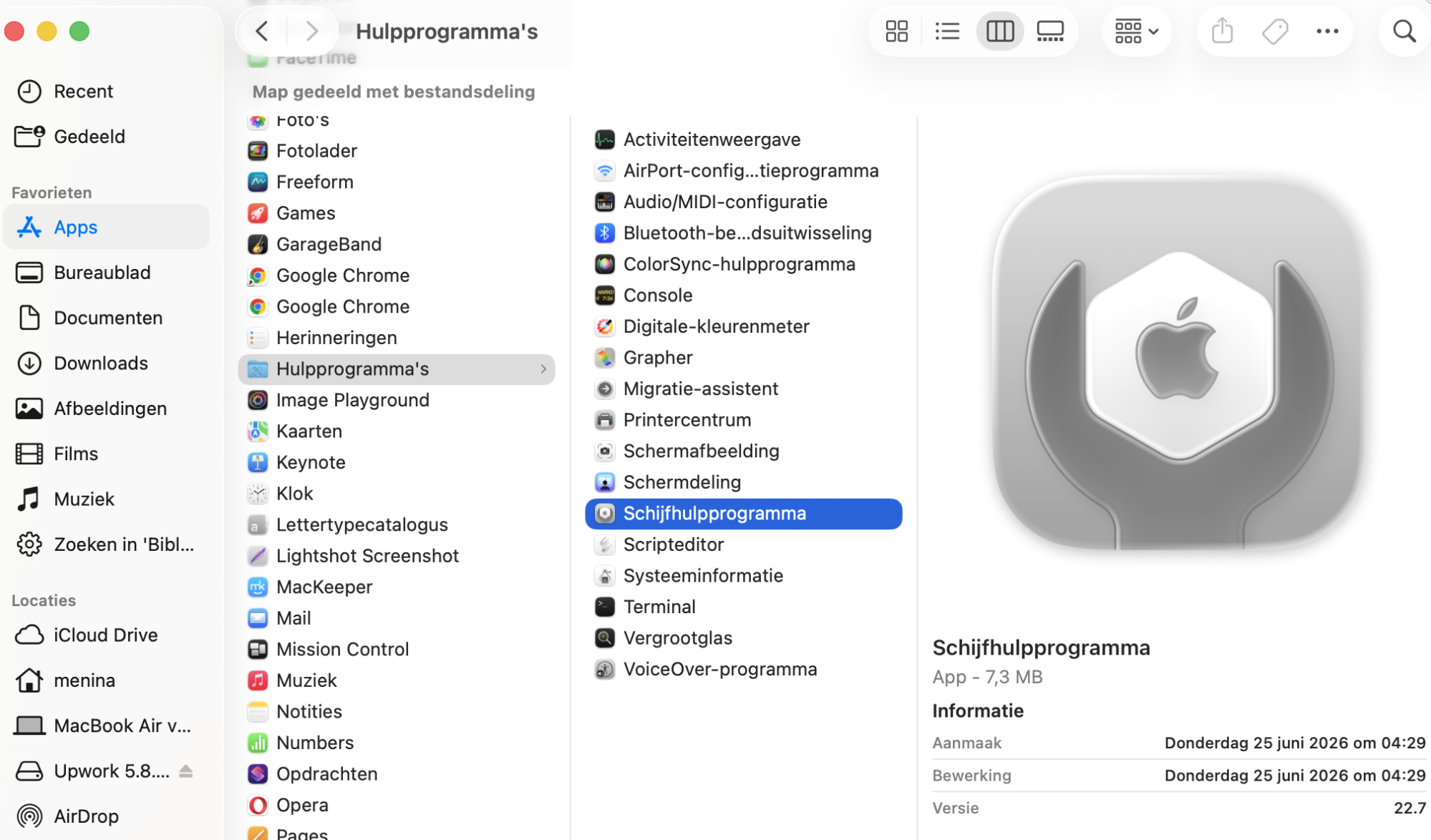Open Documenten in the sidebar
Viewport: 1431px width, 840px height.
coord(107,317)
